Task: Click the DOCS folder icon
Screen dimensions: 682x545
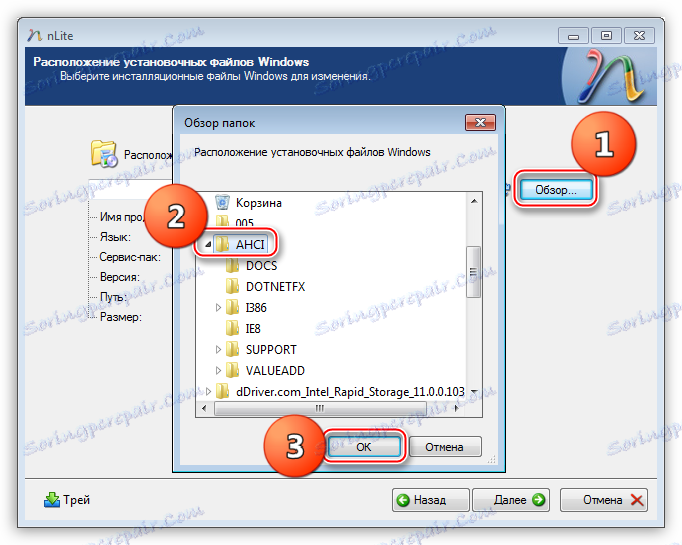Action: pos(233,265)
